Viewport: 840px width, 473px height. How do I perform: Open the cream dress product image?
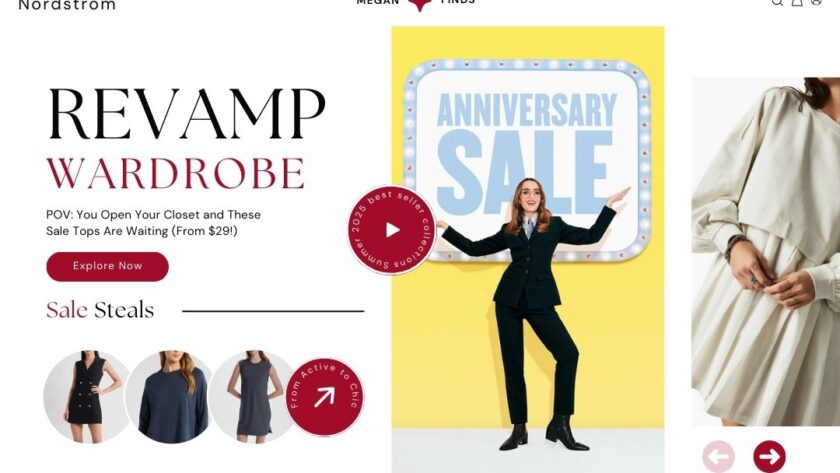pos(766,252)
